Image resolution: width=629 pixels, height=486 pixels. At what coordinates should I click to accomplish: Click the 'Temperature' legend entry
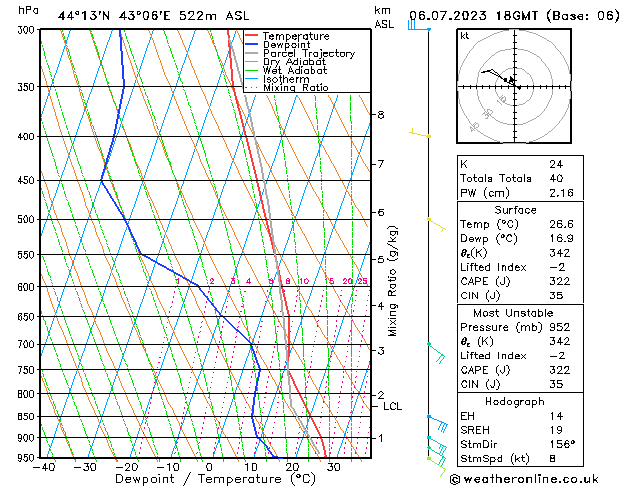[x=296, y=36]
